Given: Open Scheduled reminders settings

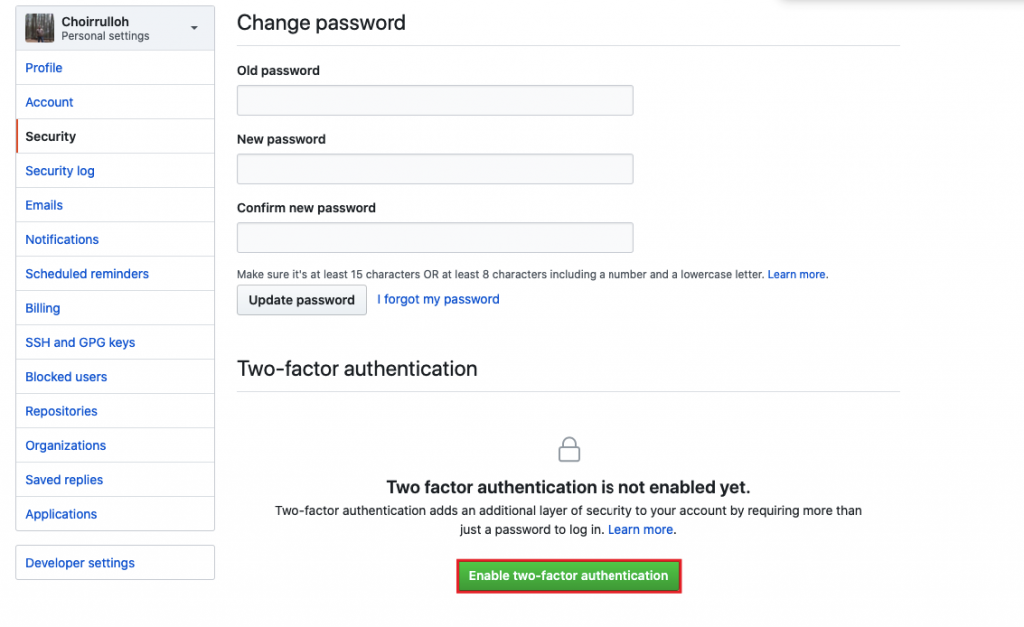Looking at the screenshot, I should (x=86, y=273).
